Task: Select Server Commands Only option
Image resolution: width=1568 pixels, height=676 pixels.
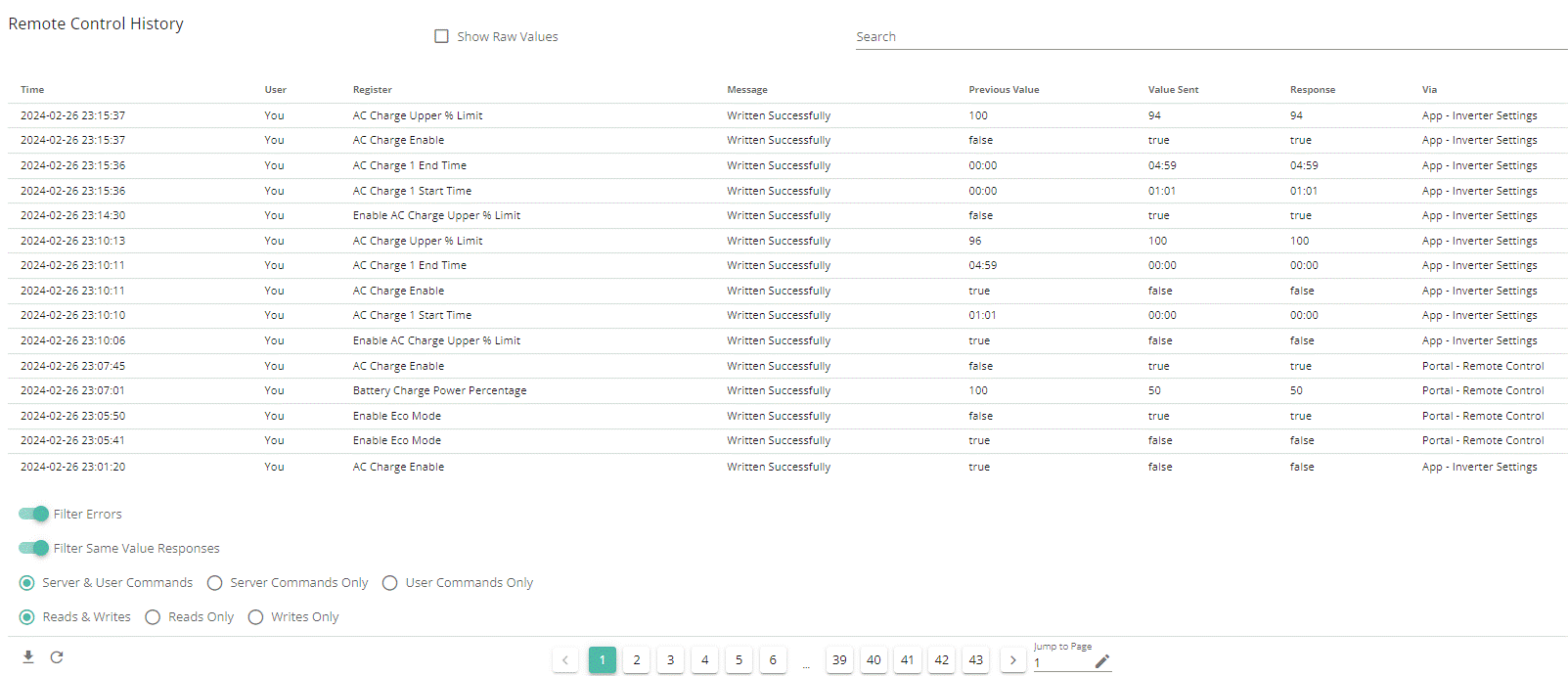Action: click(x=214, y=583)
